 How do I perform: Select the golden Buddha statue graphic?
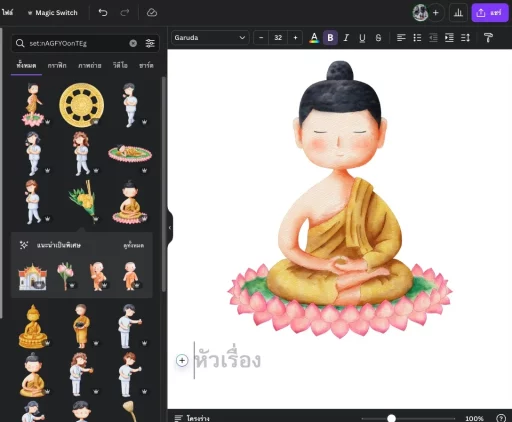click(33, 327)
